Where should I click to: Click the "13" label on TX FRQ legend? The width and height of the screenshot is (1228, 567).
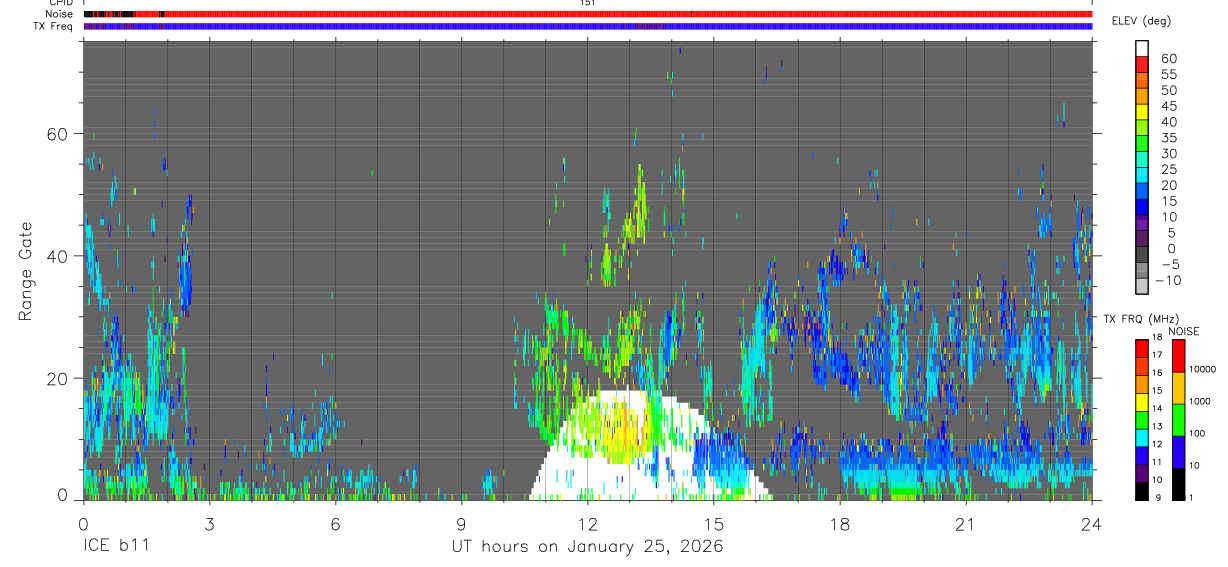point(1159,427)
